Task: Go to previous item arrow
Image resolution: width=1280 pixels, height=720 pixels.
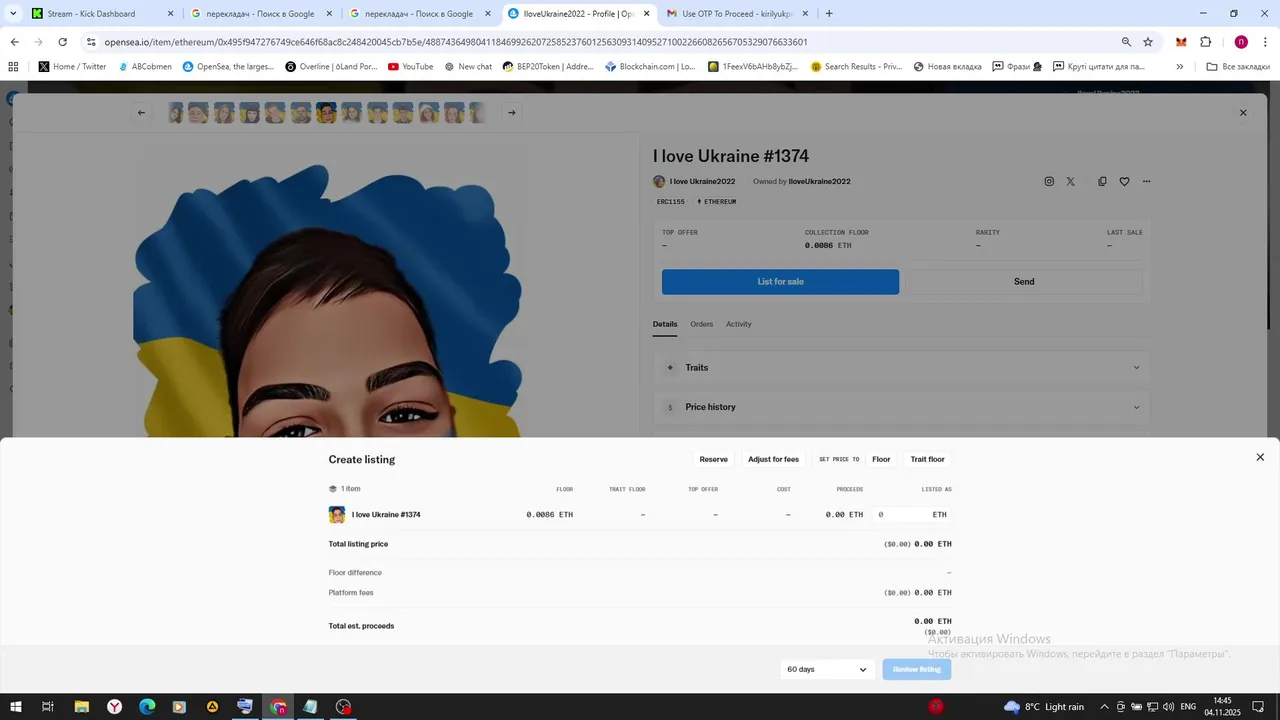Action: [x=141, y=113]
